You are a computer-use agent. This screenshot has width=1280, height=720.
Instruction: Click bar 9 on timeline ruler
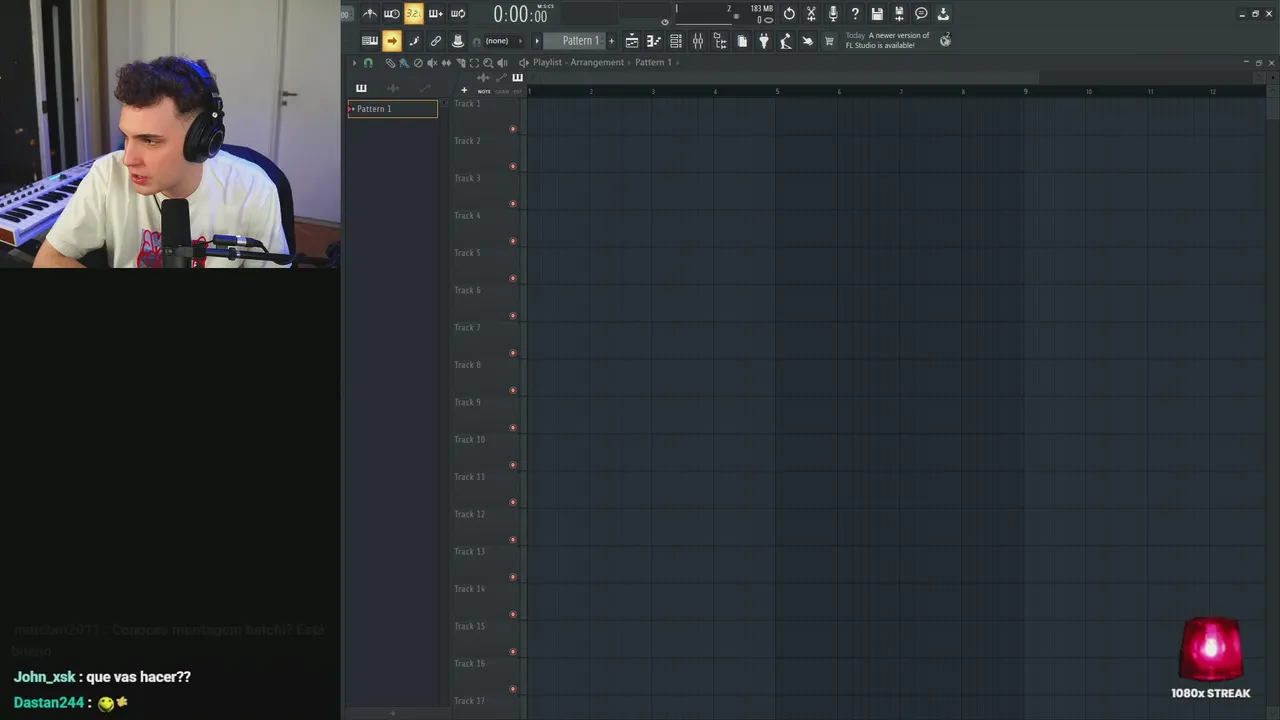(x=1025, y=92)
